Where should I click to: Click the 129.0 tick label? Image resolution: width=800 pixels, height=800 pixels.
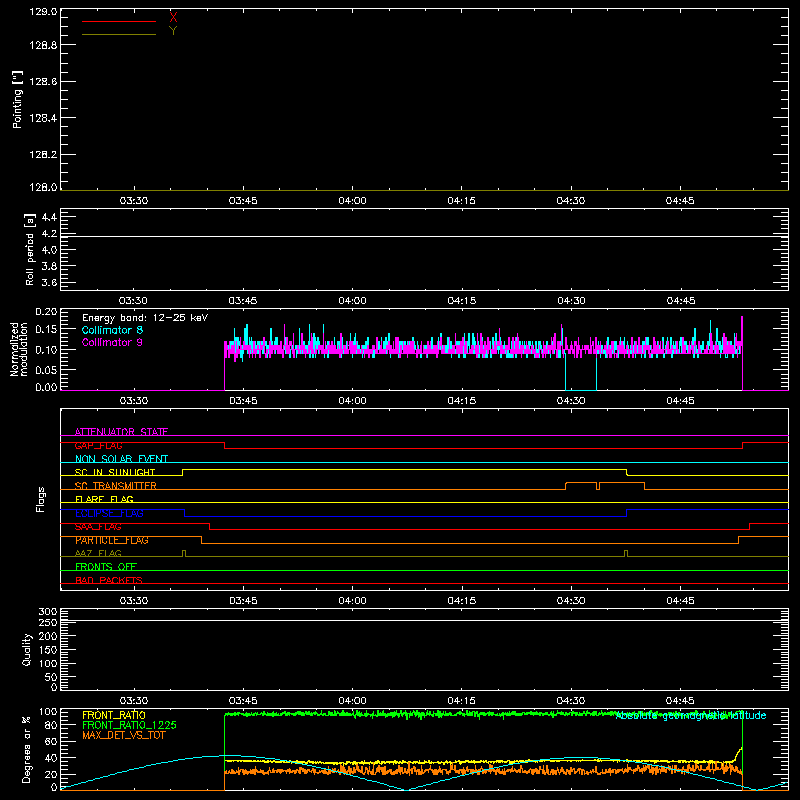click(43, 12)
